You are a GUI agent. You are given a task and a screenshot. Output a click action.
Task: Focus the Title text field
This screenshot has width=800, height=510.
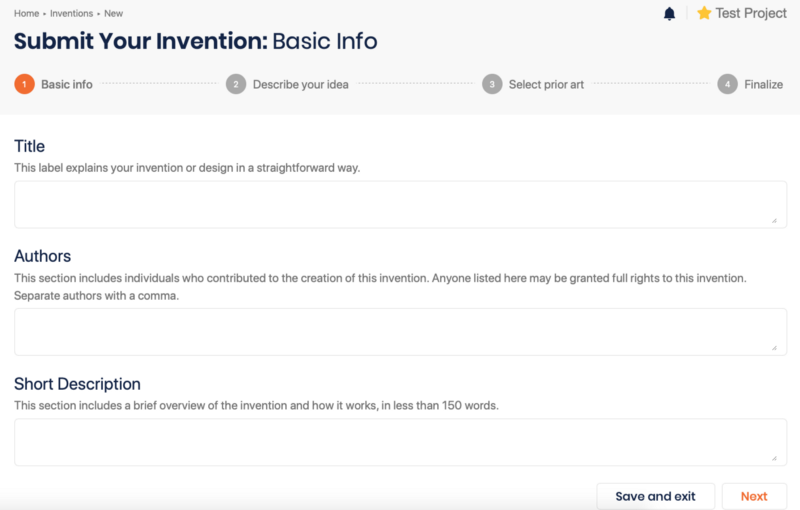[400, 204]
